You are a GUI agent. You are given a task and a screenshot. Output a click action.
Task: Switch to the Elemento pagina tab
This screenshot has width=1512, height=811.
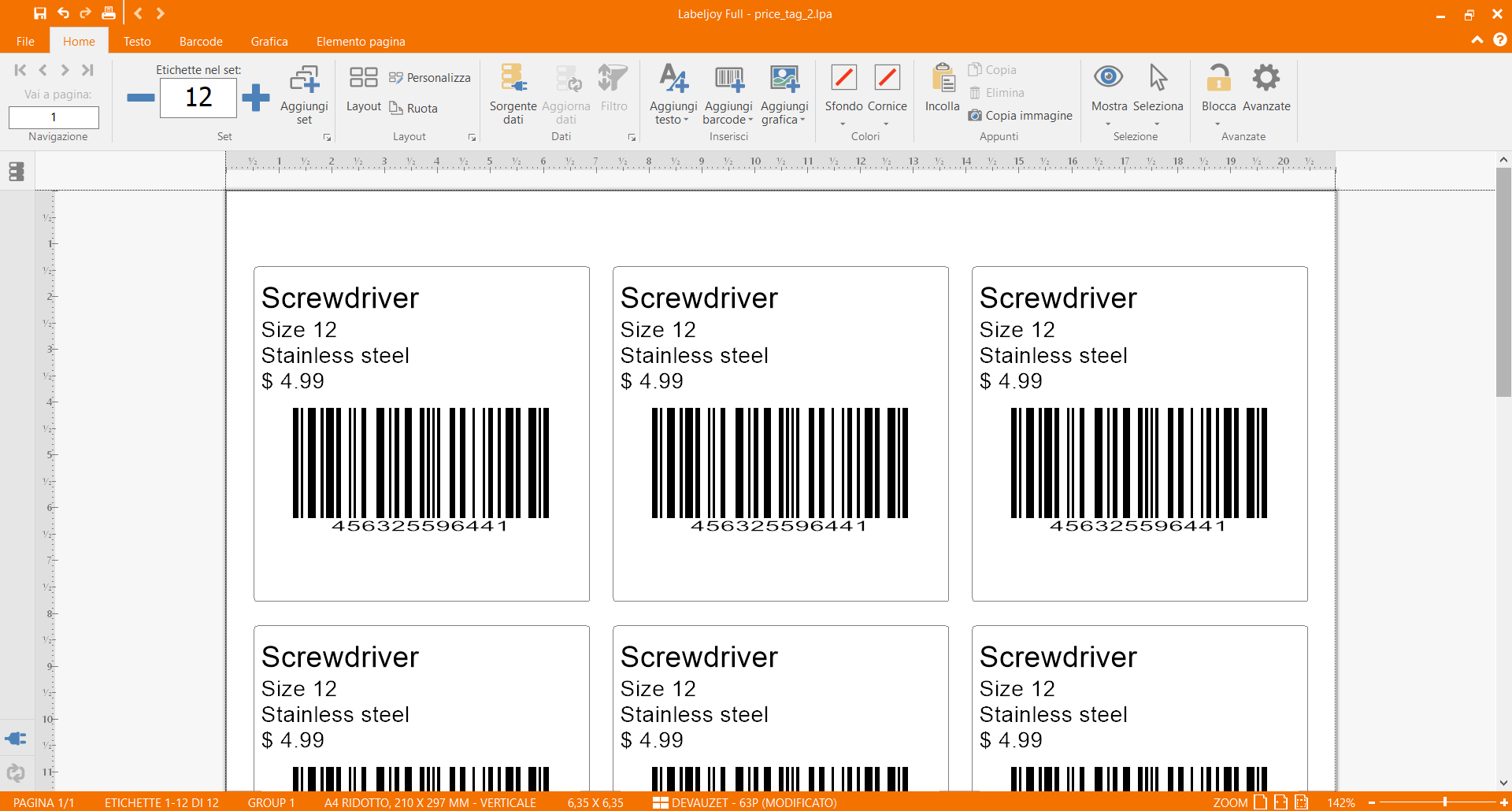click(x=361, y=41)
